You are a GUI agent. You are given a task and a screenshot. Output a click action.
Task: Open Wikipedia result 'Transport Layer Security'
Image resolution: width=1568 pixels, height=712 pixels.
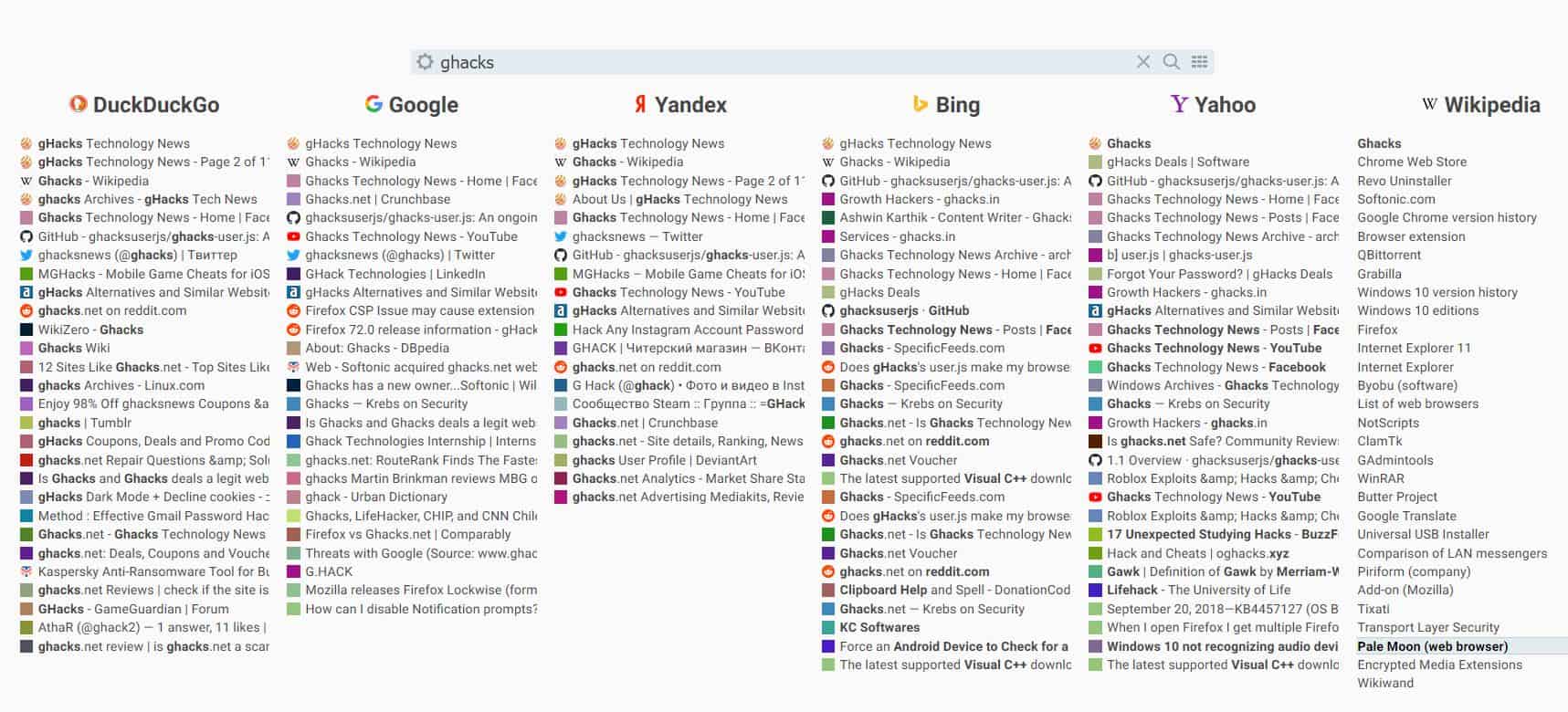(x=1428, y=627)
